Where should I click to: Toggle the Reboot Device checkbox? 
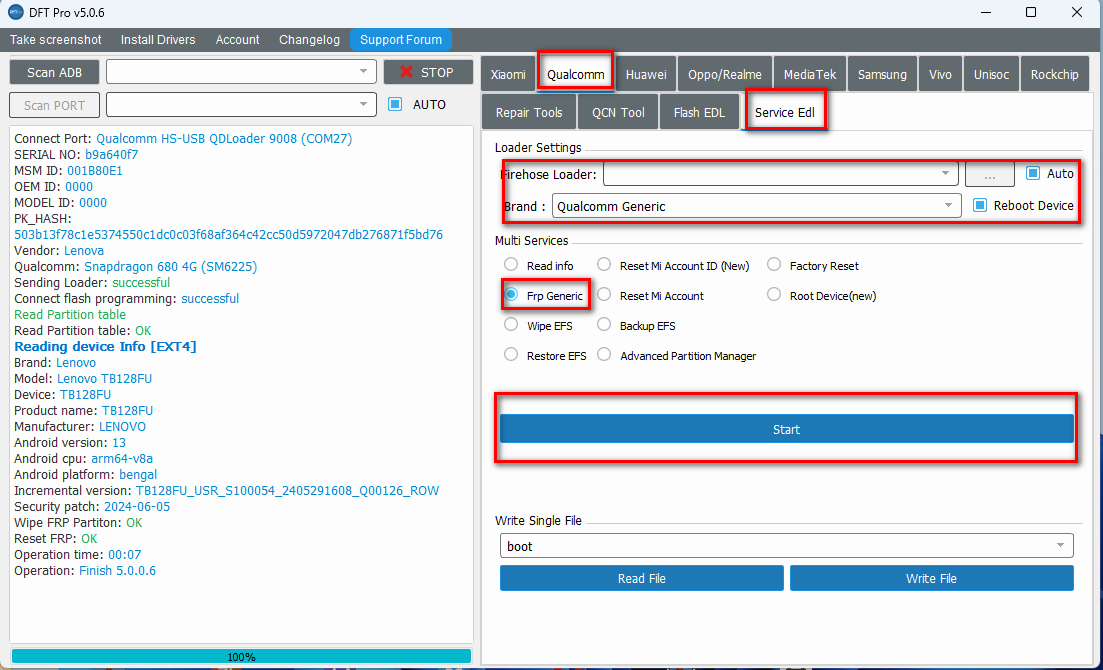point(980,205)
